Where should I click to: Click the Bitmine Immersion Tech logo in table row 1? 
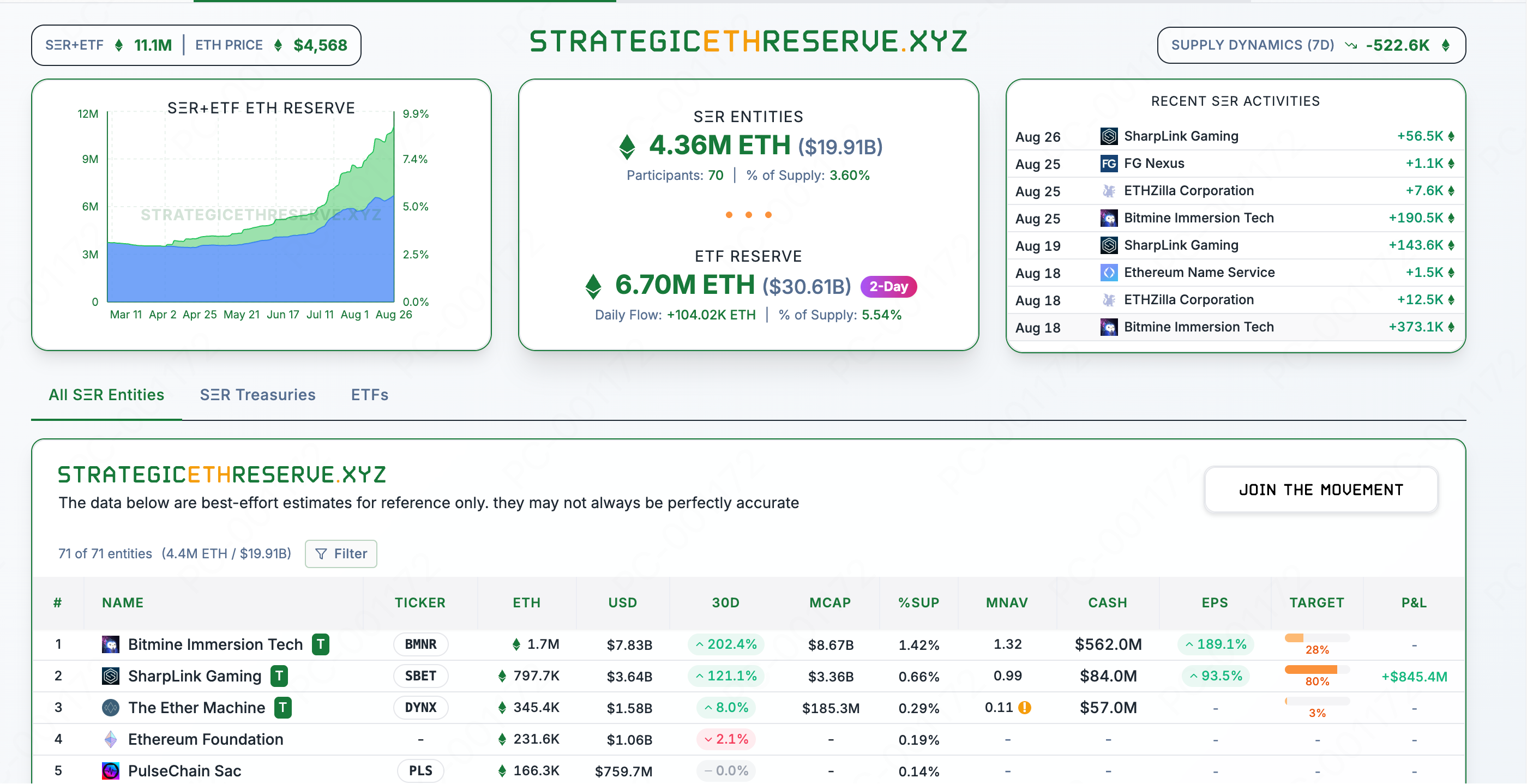coord(110,644)
